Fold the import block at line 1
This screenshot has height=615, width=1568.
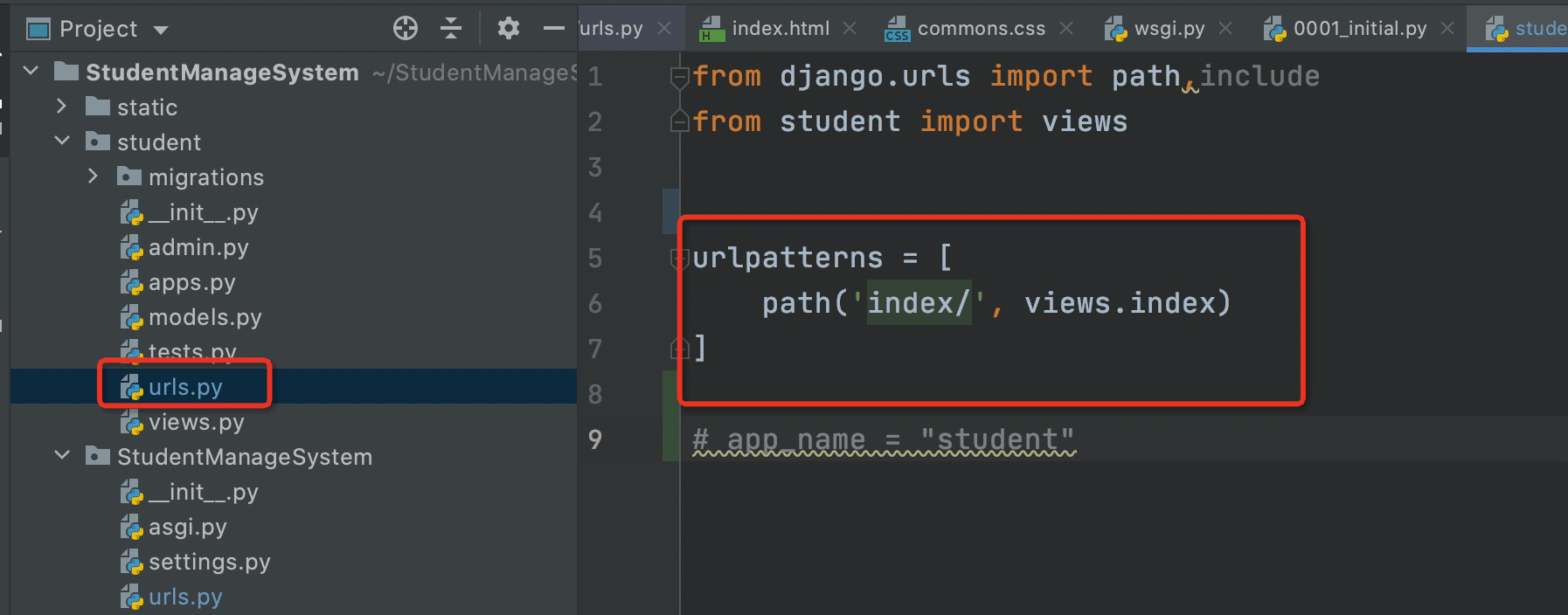679,78
